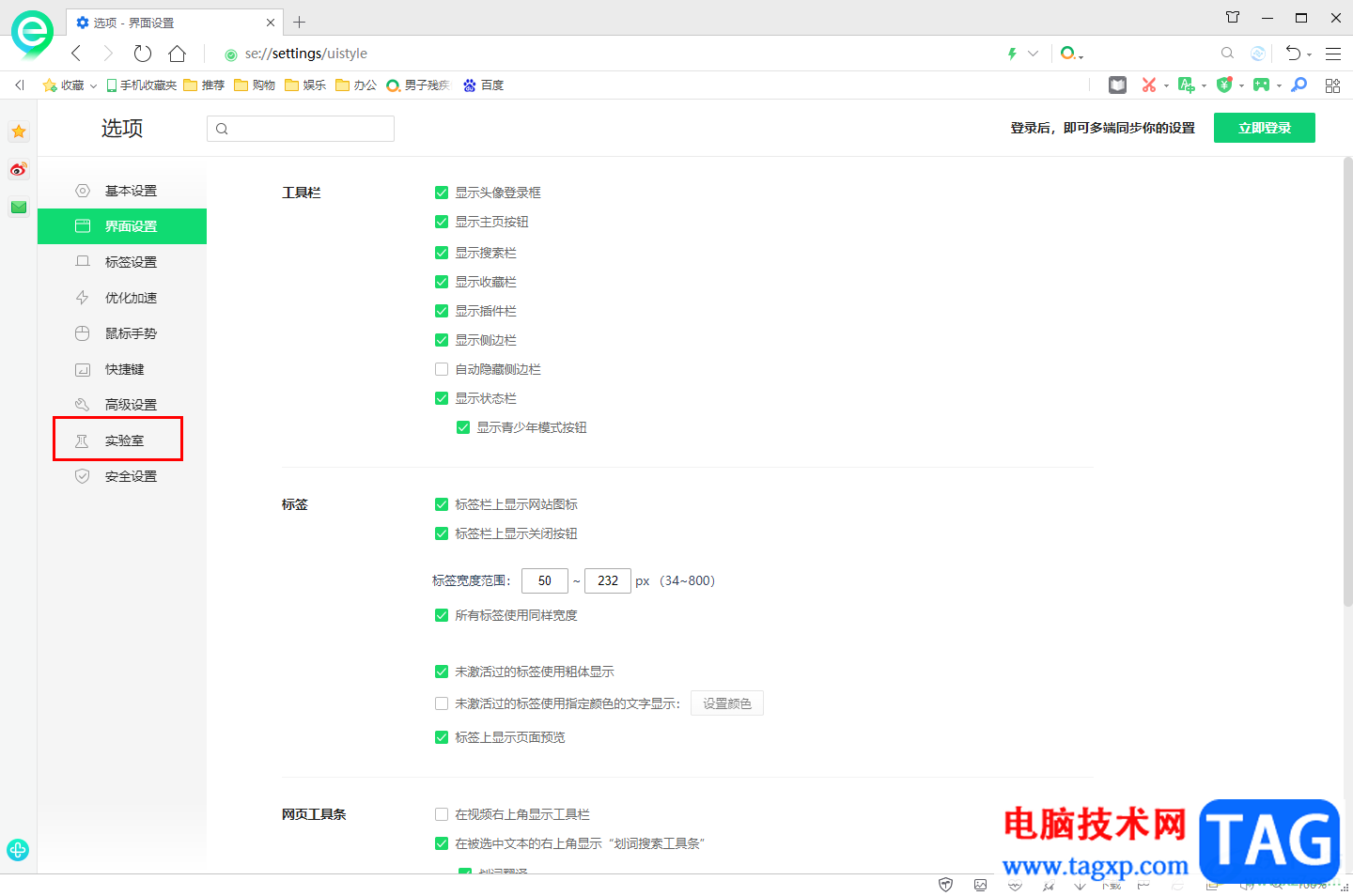Disable 显示青少年模式按钮 checkbox
Viewport: 1353px width, 896px height.
click(463, 426)
